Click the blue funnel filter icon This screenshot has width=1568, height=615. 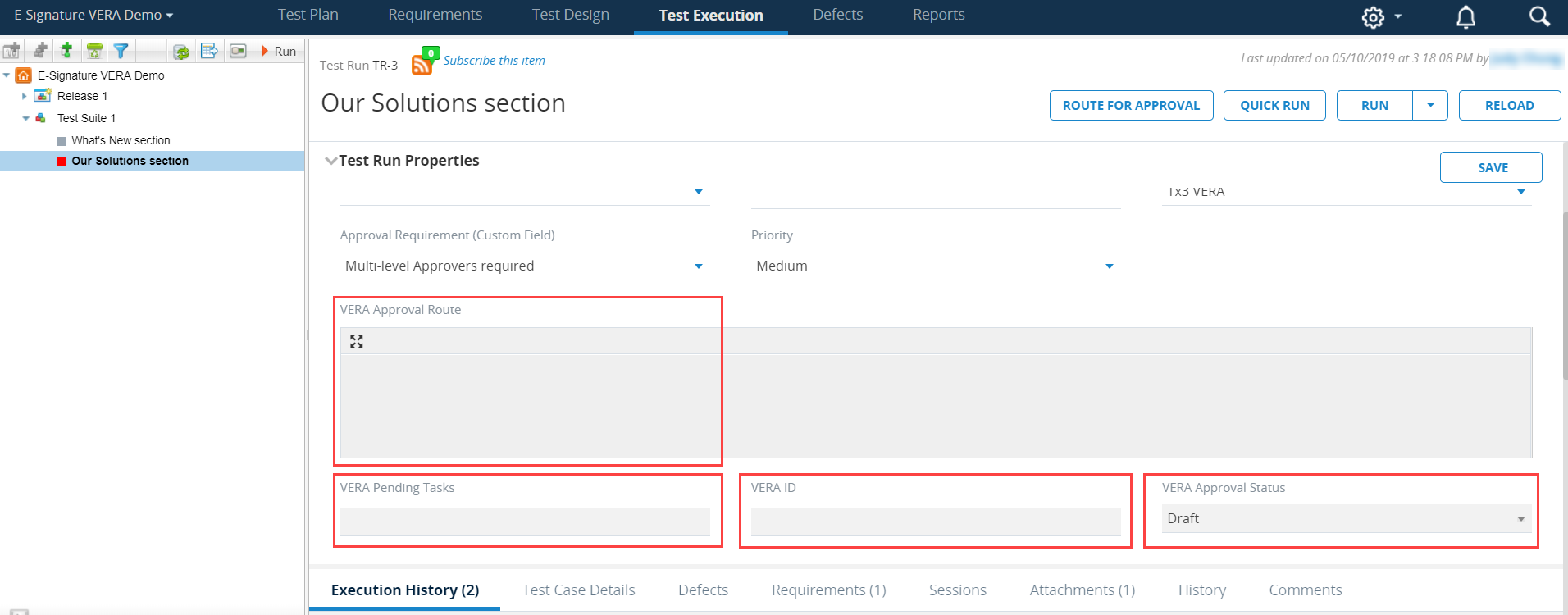pyautogui.click(x=121, y=51)
